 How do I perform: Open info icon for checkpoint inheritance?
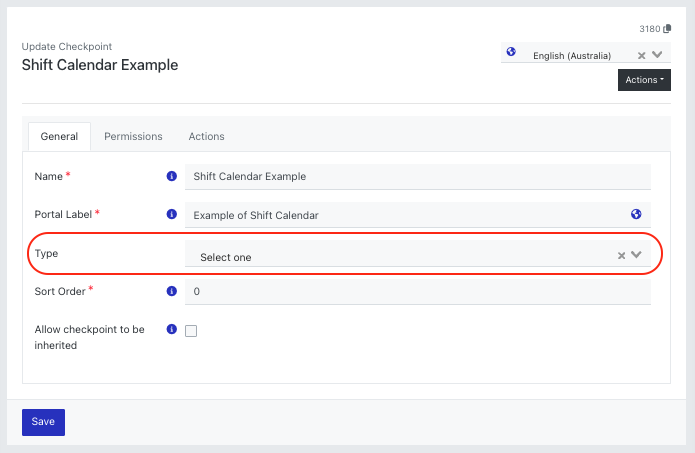pyautogui.click(x=172, y=329)
